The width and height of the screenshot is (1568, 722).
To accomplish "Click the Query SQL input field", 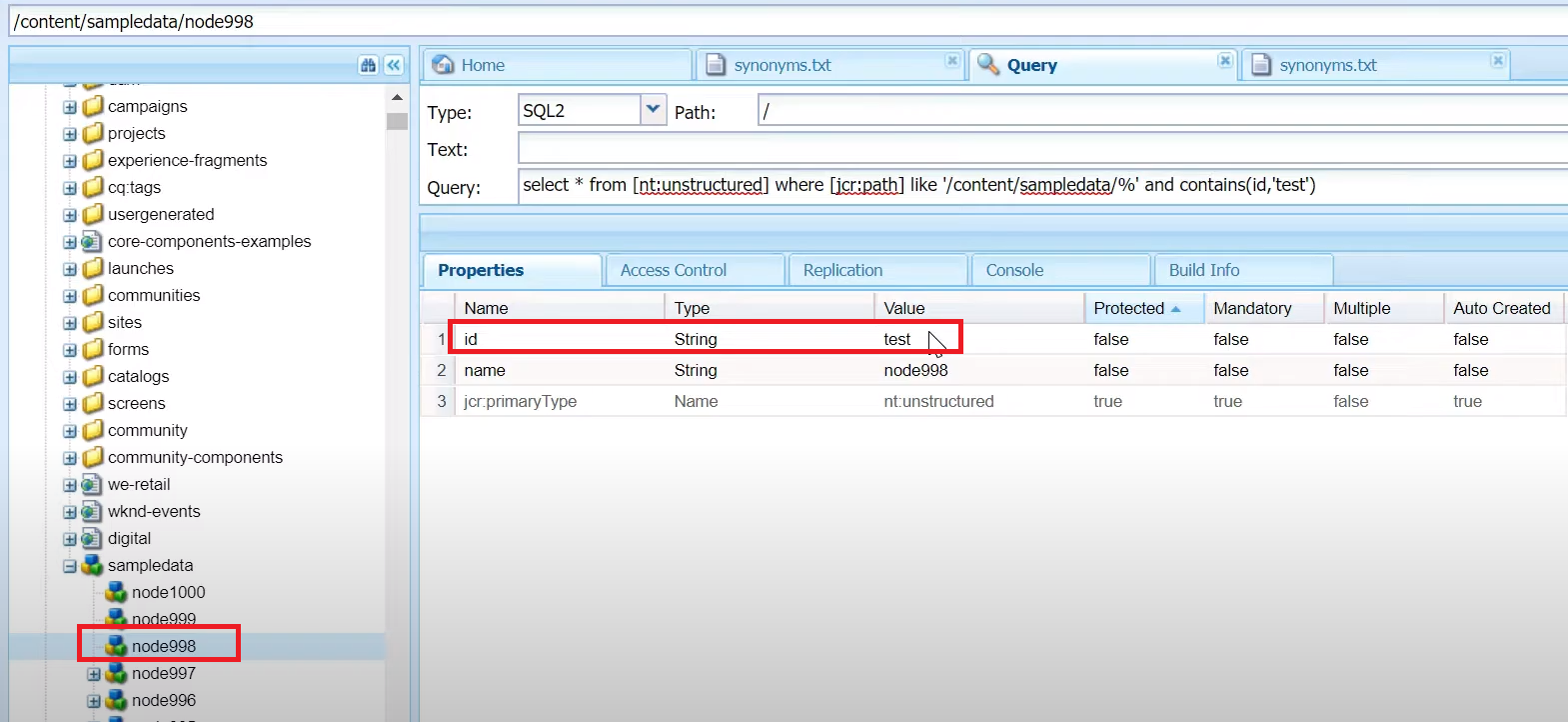I will coord(1042,186).
